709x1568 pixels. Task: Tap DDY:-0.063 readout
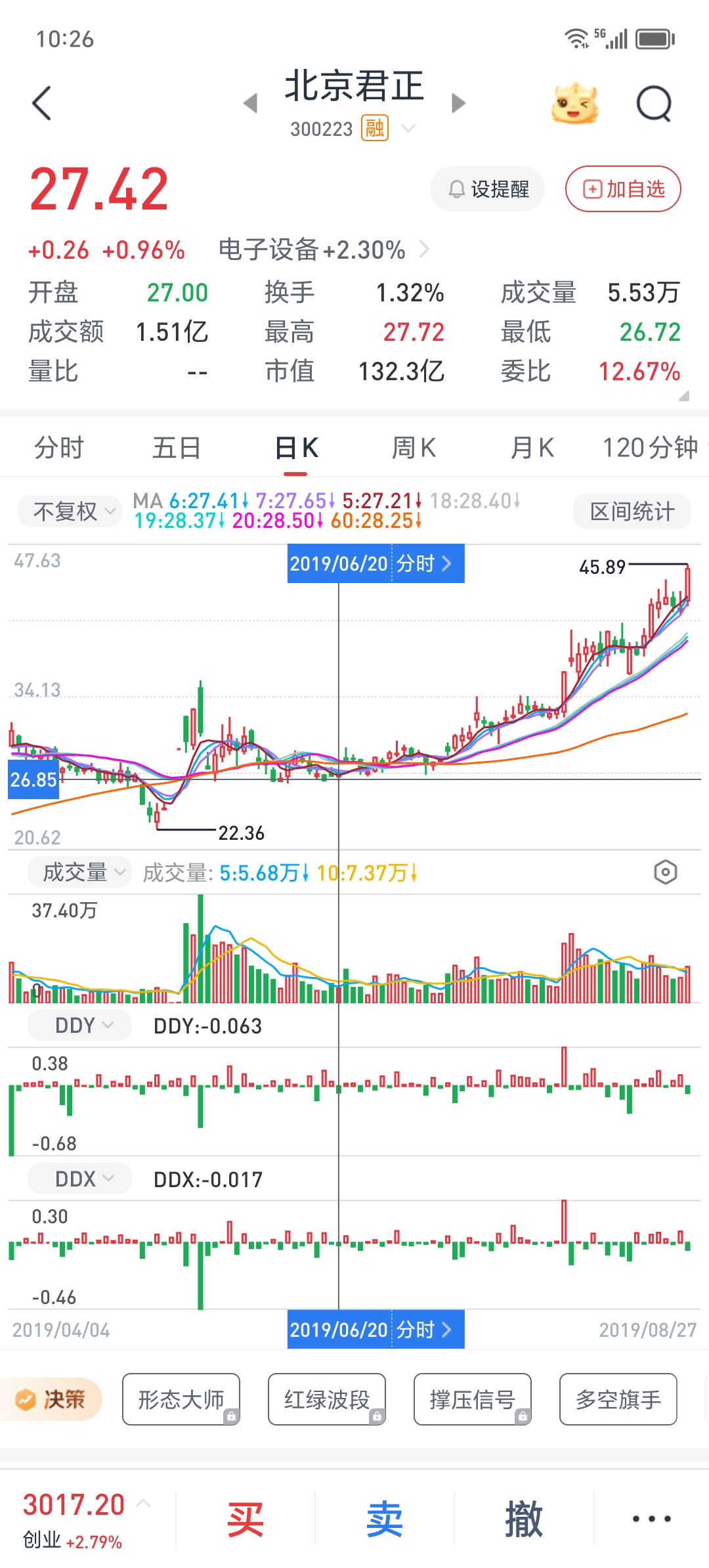[207, 1026]
